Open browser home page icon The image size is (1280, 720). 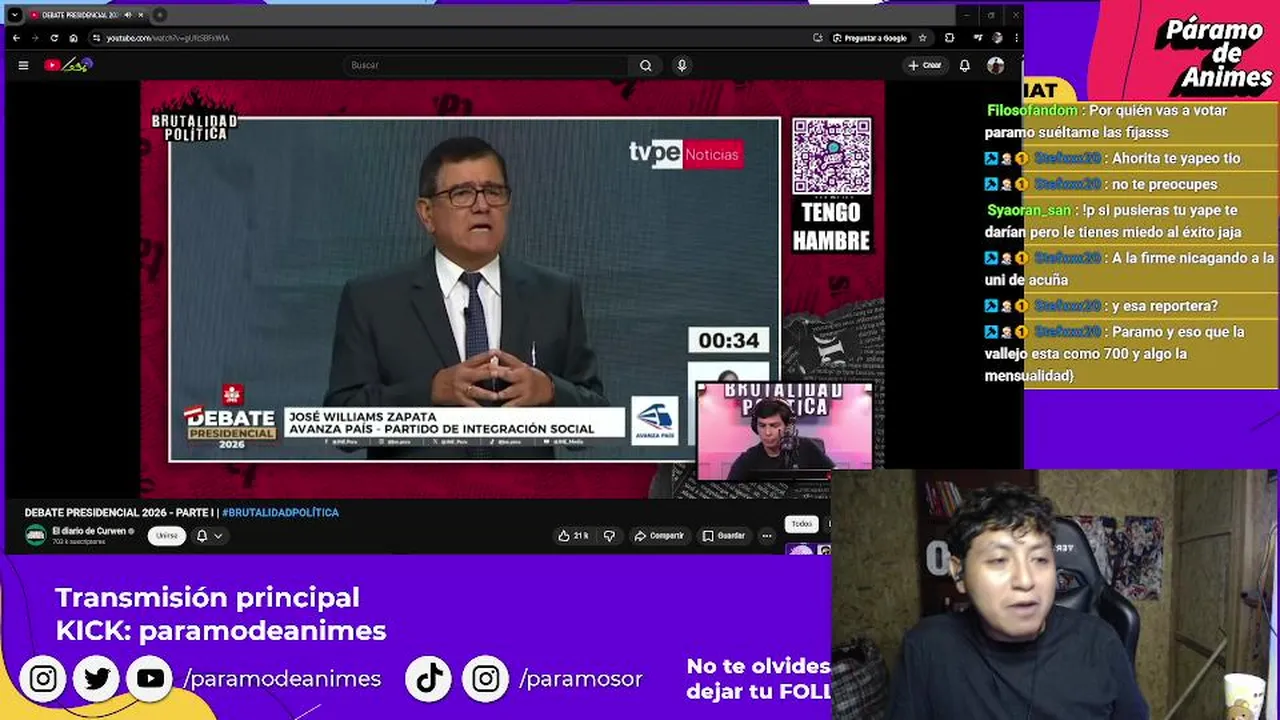point(73,38)
